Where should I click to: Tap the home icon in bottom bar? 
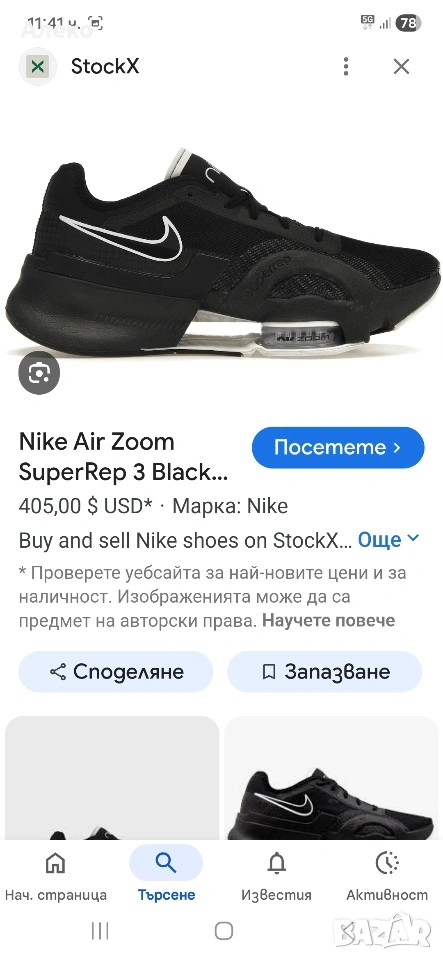55,863
